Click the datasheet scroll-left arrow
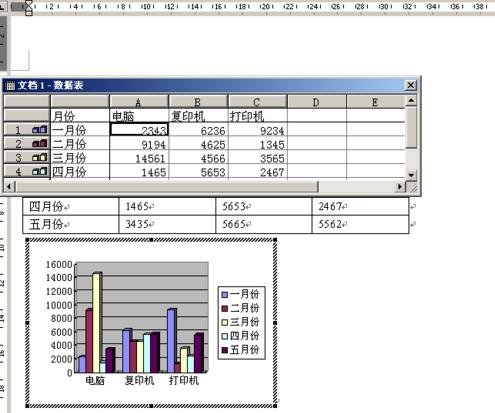This screenshot has height=413, width=495. pos(9,187)
